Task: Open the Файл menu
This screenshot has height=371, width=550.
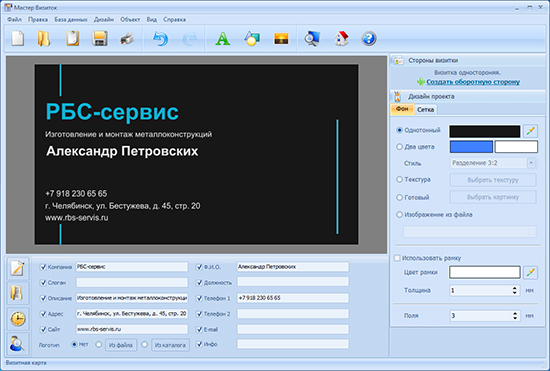Action: 14,19
